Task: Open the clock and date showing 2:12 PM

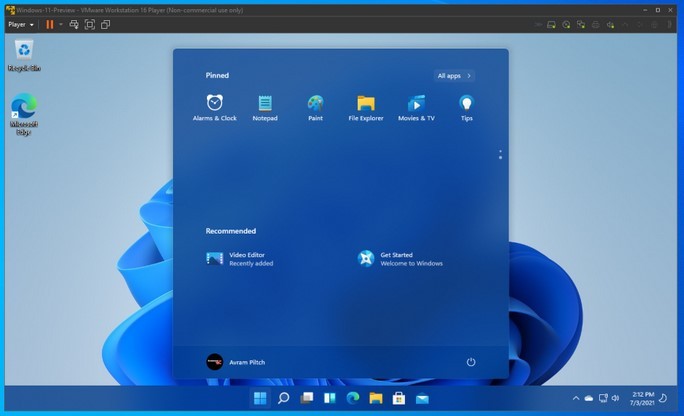Action: (642, 399)
